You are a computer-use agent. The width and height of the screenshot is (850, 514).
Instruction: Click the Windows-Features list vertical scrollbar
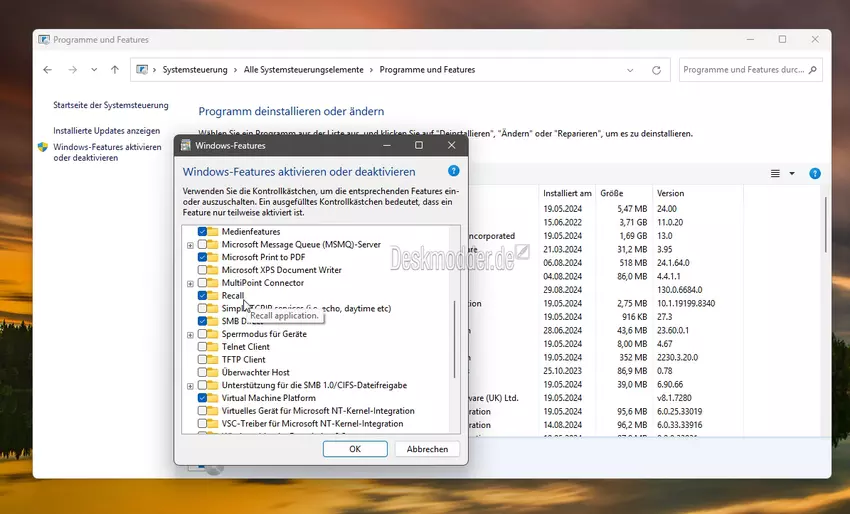(455, 330)
